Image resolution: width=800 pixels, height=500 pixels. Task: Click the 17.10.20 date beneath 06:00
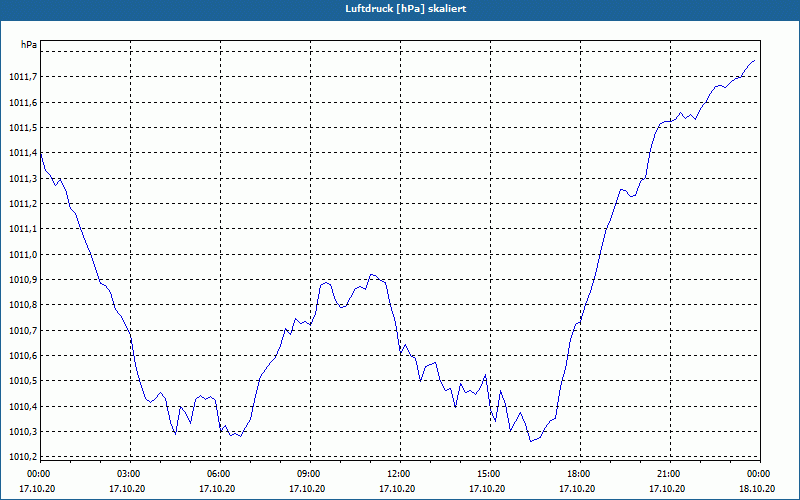coord(217,489)
